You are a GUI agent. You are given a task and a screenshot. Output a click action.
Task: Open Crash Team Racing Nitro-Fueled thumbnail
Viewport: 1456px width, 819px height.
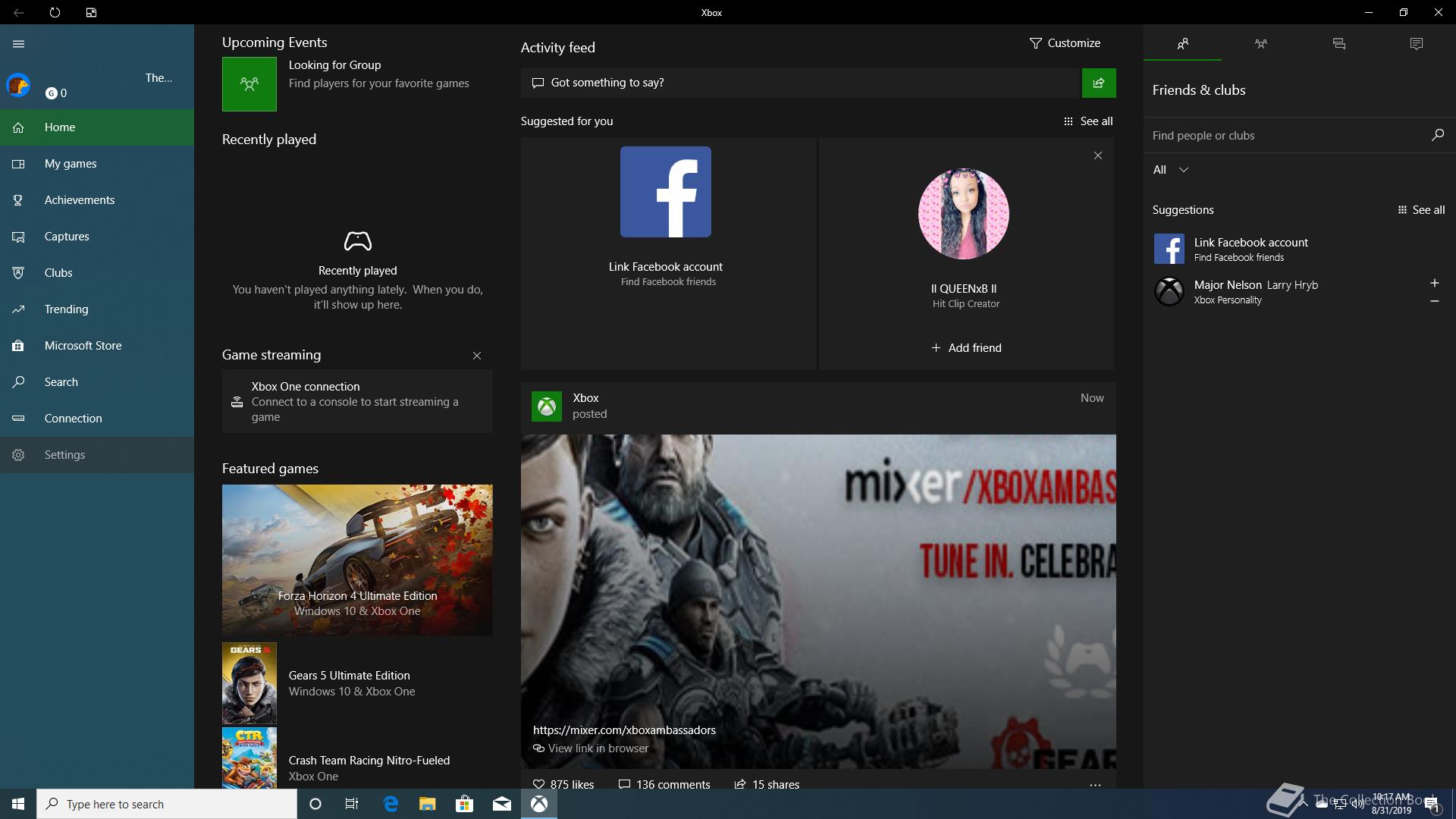[x=249, y=758]
